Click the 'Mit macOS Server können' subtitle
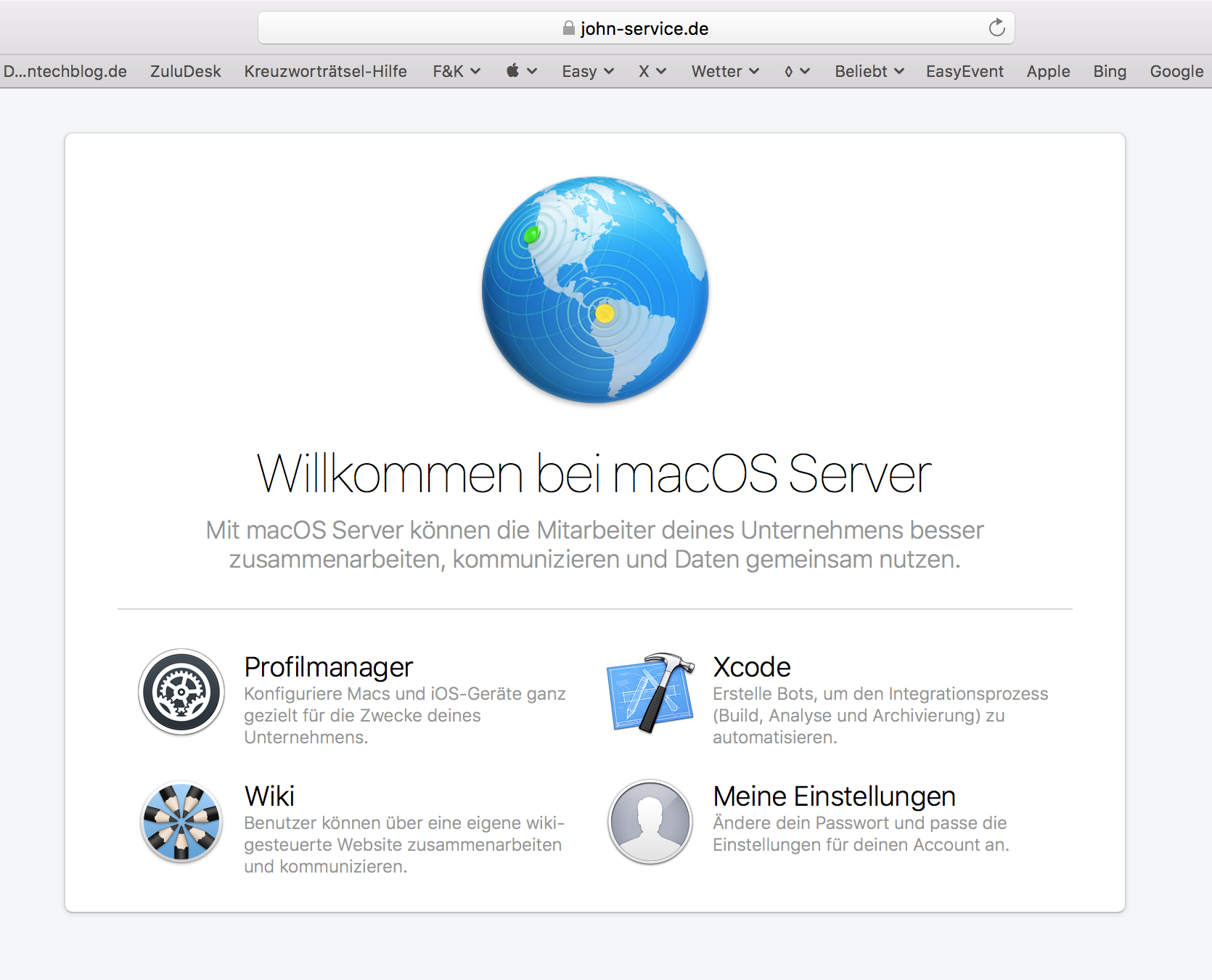This screenshot has width=1212, height=980. click(x=594, y=544)
